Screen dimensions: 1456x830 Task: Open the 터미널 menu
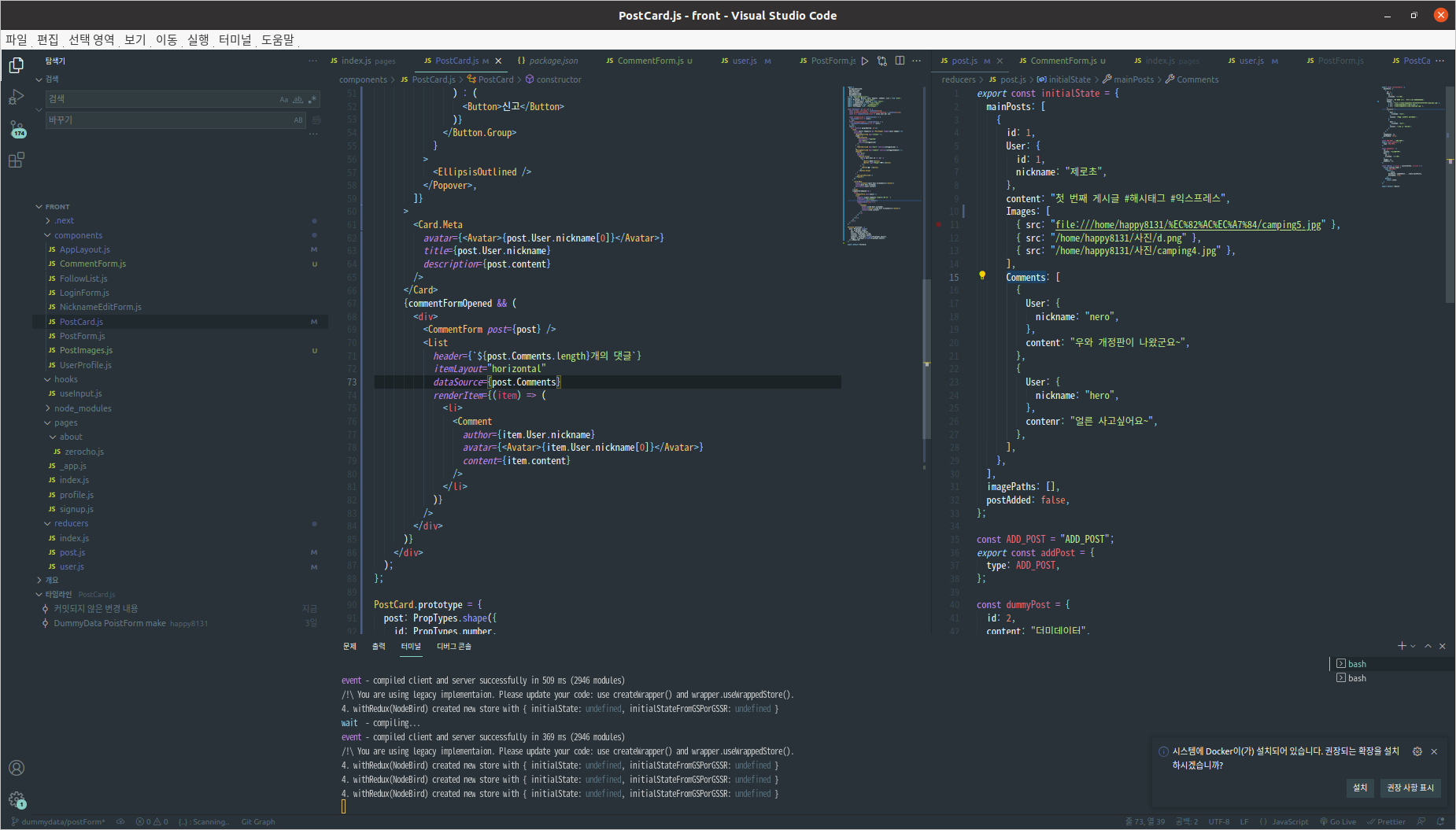coord(235,39)
